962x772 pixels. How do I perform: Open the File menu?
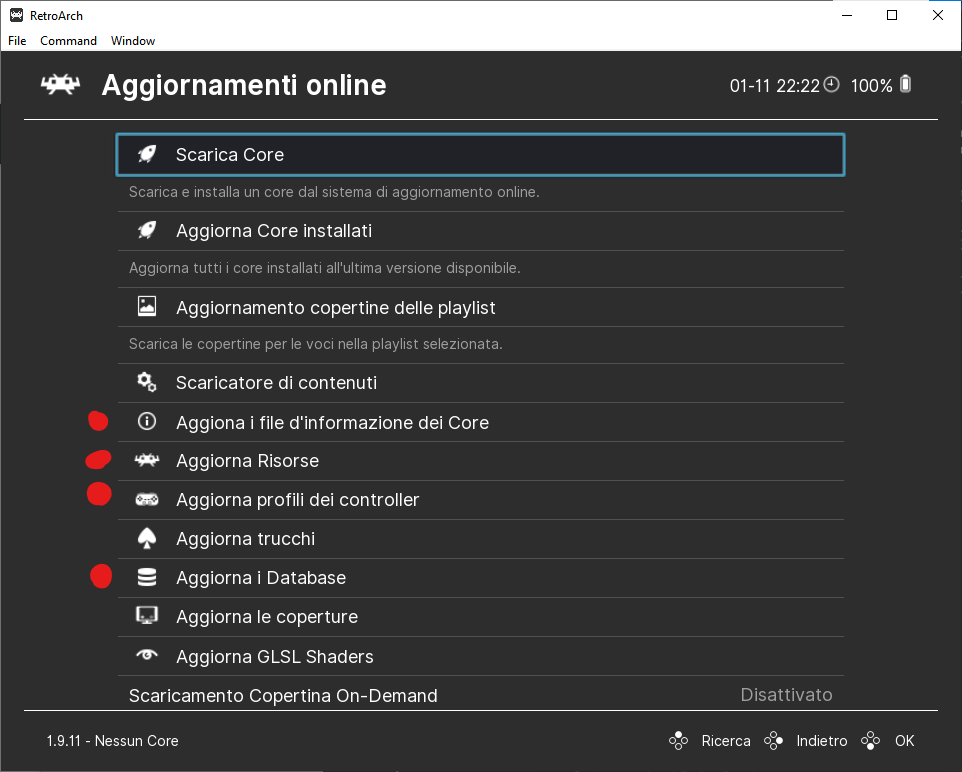tap(17, 41)
